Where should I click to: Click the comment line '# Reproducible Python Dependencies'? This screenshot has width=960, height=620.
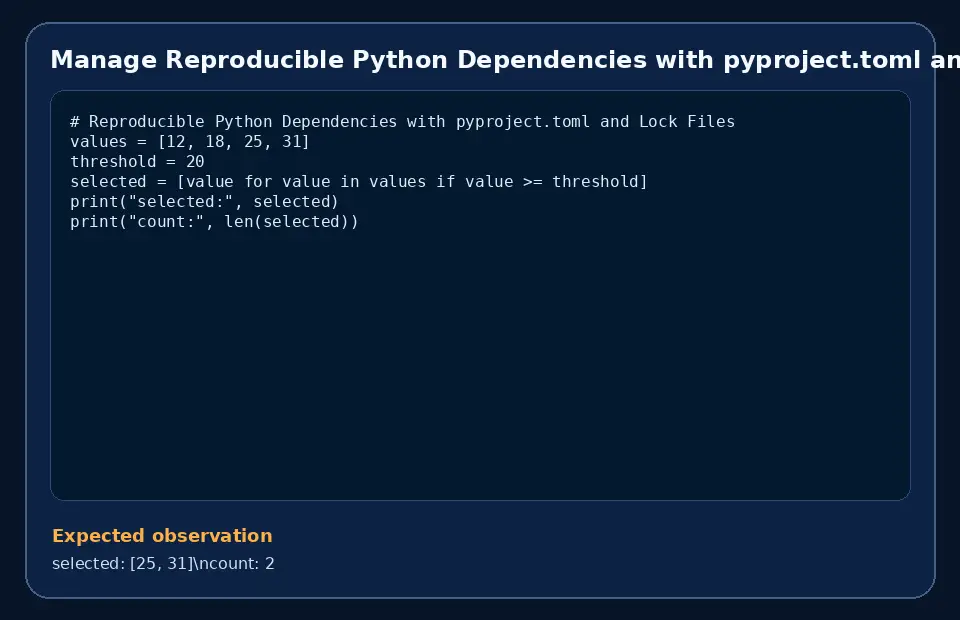pos(402,122)
